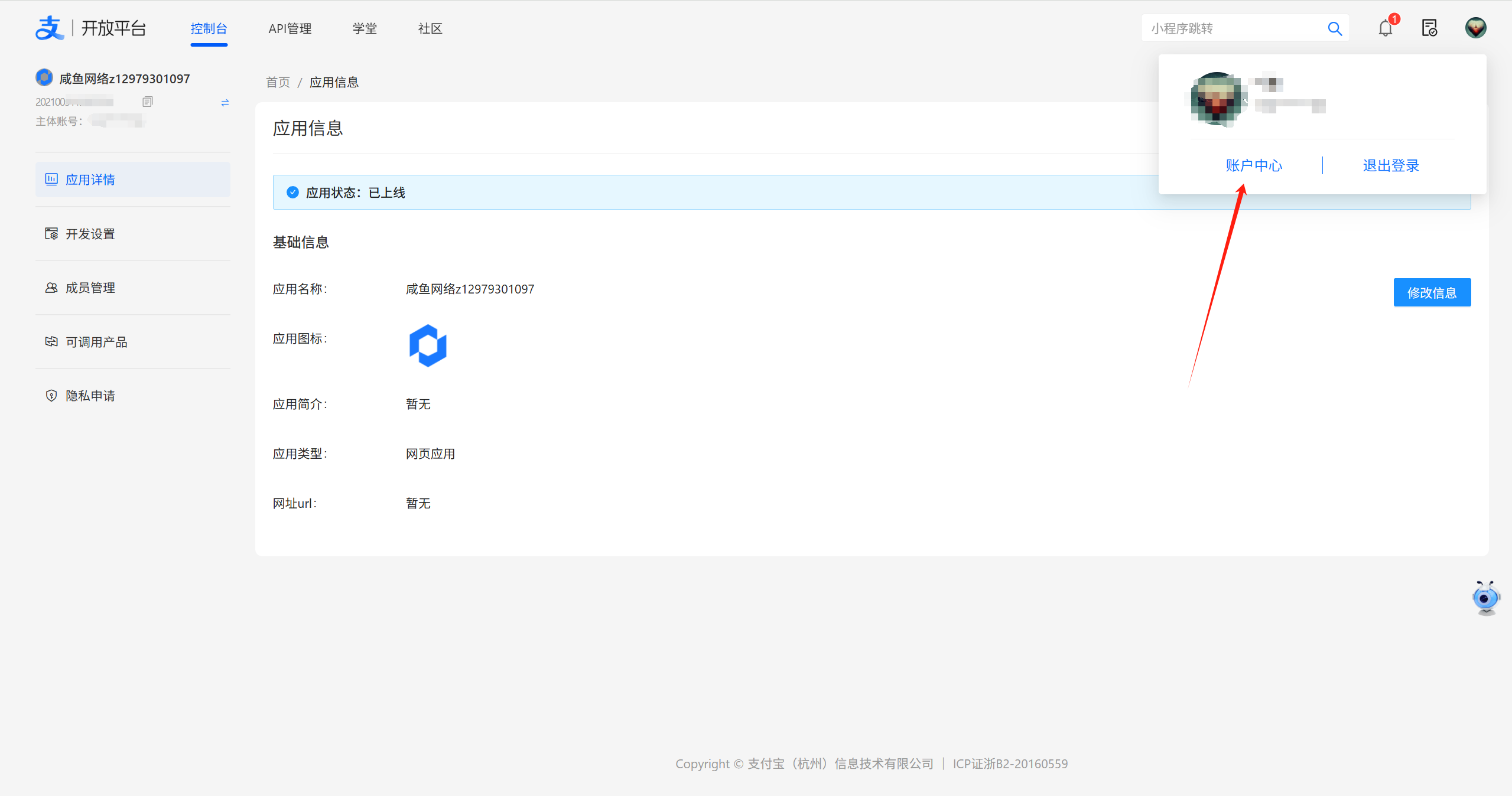This screenshot has height=796, width=1512.
Task: Open 可调用产品 in the sidebar
Action: pos(133,342)
